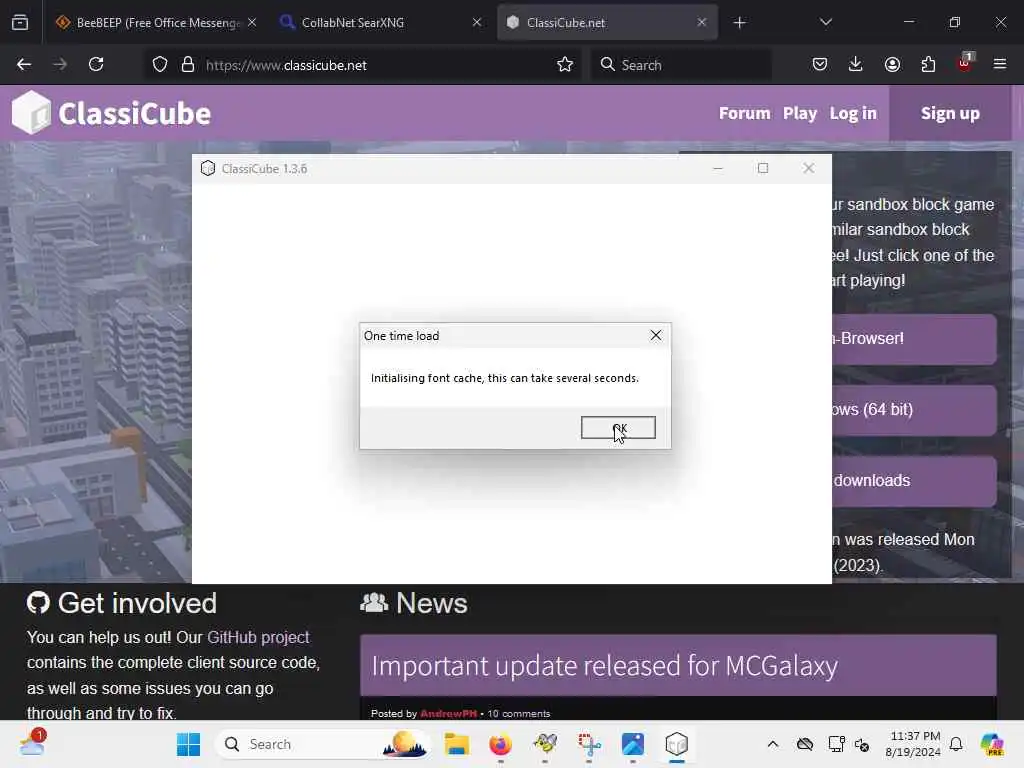Click the taskbar Search box
Screen dimensions: 1024x768
pyautogui.click(x=323, y=744)
